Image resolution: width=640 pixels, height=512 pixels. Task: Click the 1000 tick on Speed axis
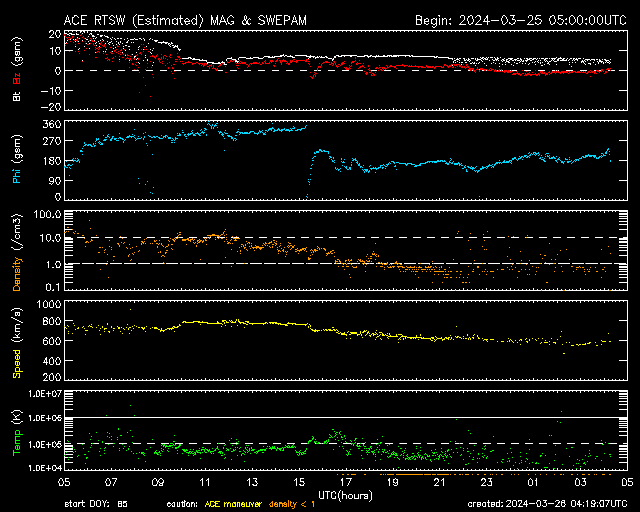click(x=49, y=305)
